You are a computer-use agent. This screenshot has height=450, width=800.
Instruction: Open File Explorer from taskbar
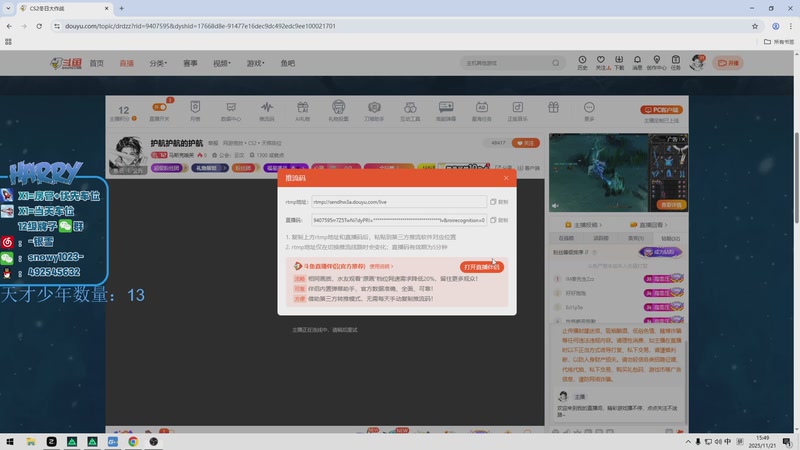tap(31, 442)
